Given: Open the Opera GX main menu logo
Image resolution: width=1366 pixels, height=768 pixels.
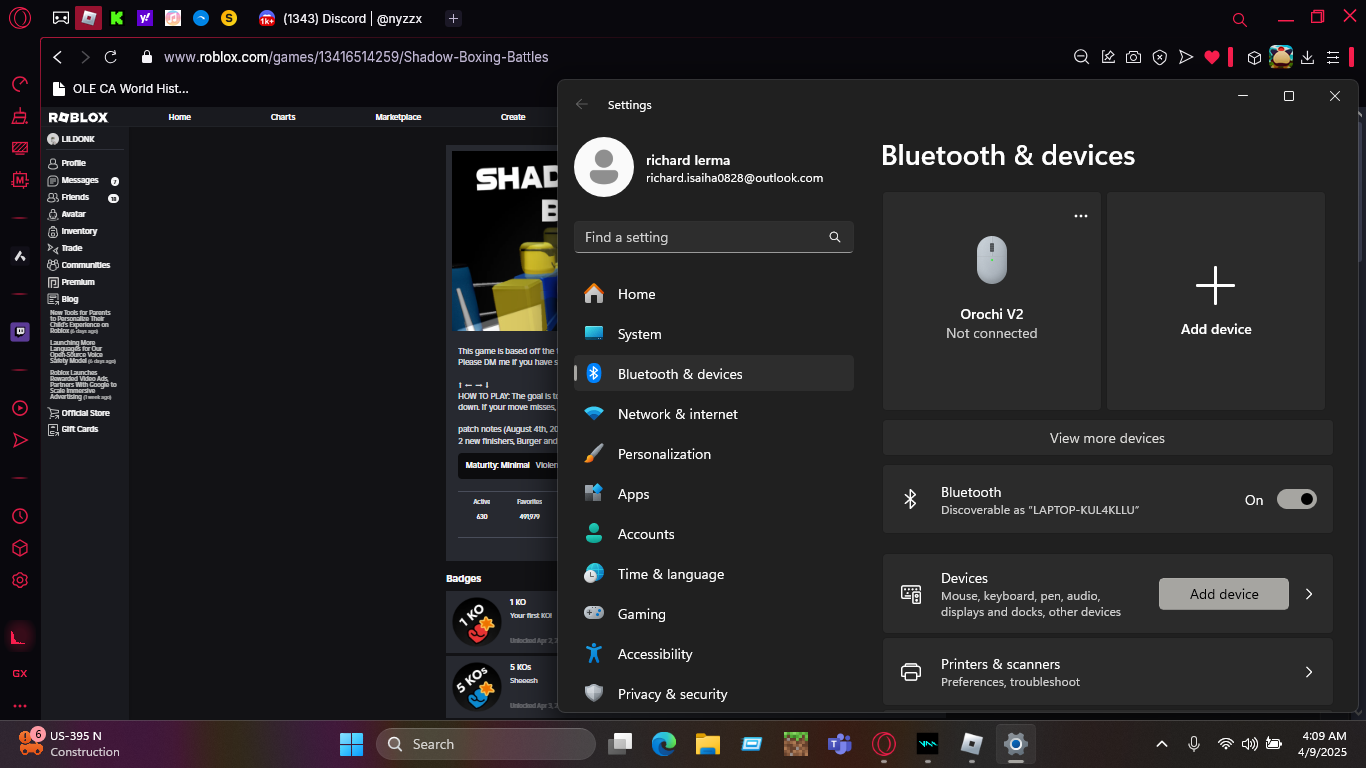Looking at the screenshot, I should pos(19,18).
